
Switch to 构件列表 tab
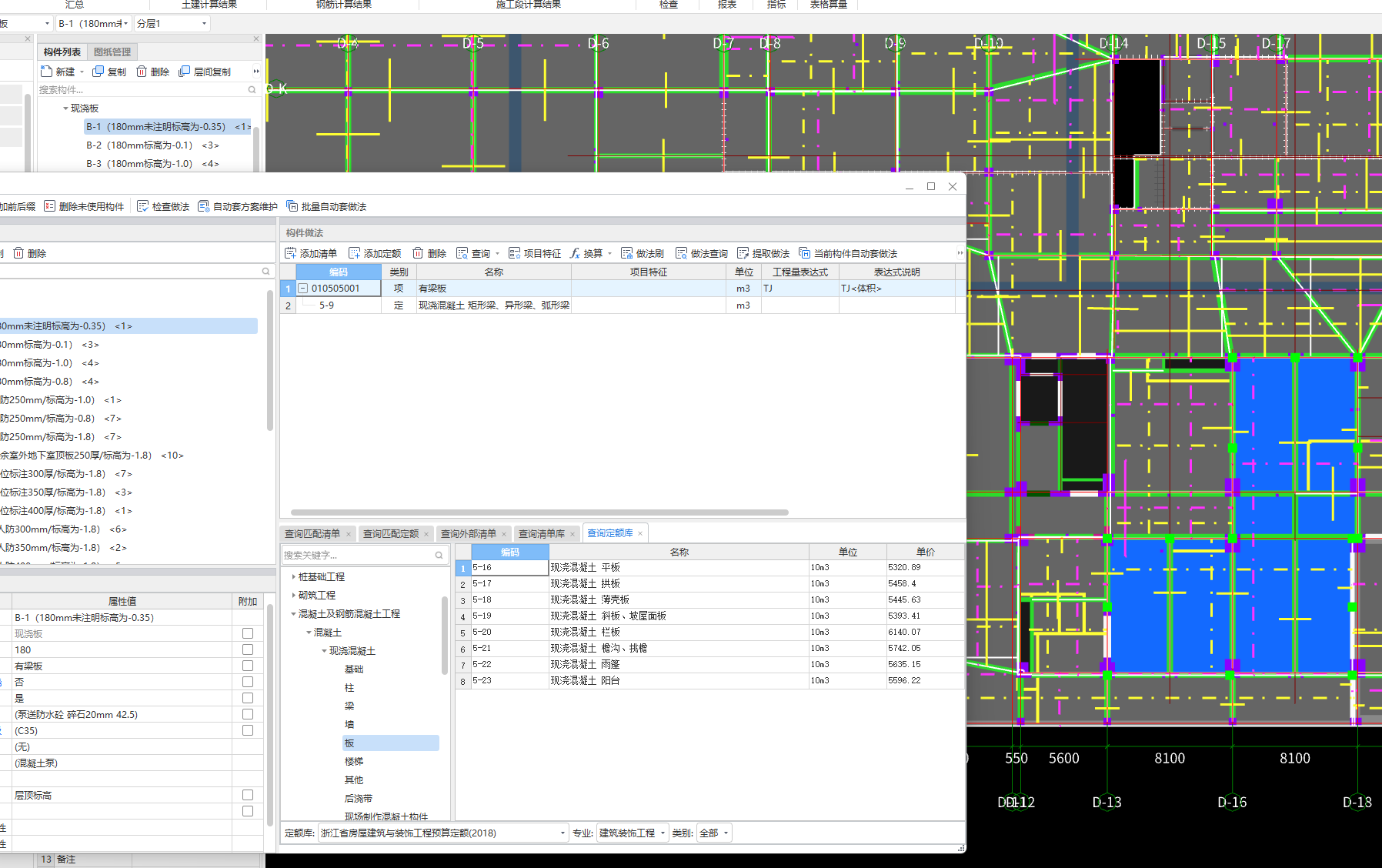[62, 52]
